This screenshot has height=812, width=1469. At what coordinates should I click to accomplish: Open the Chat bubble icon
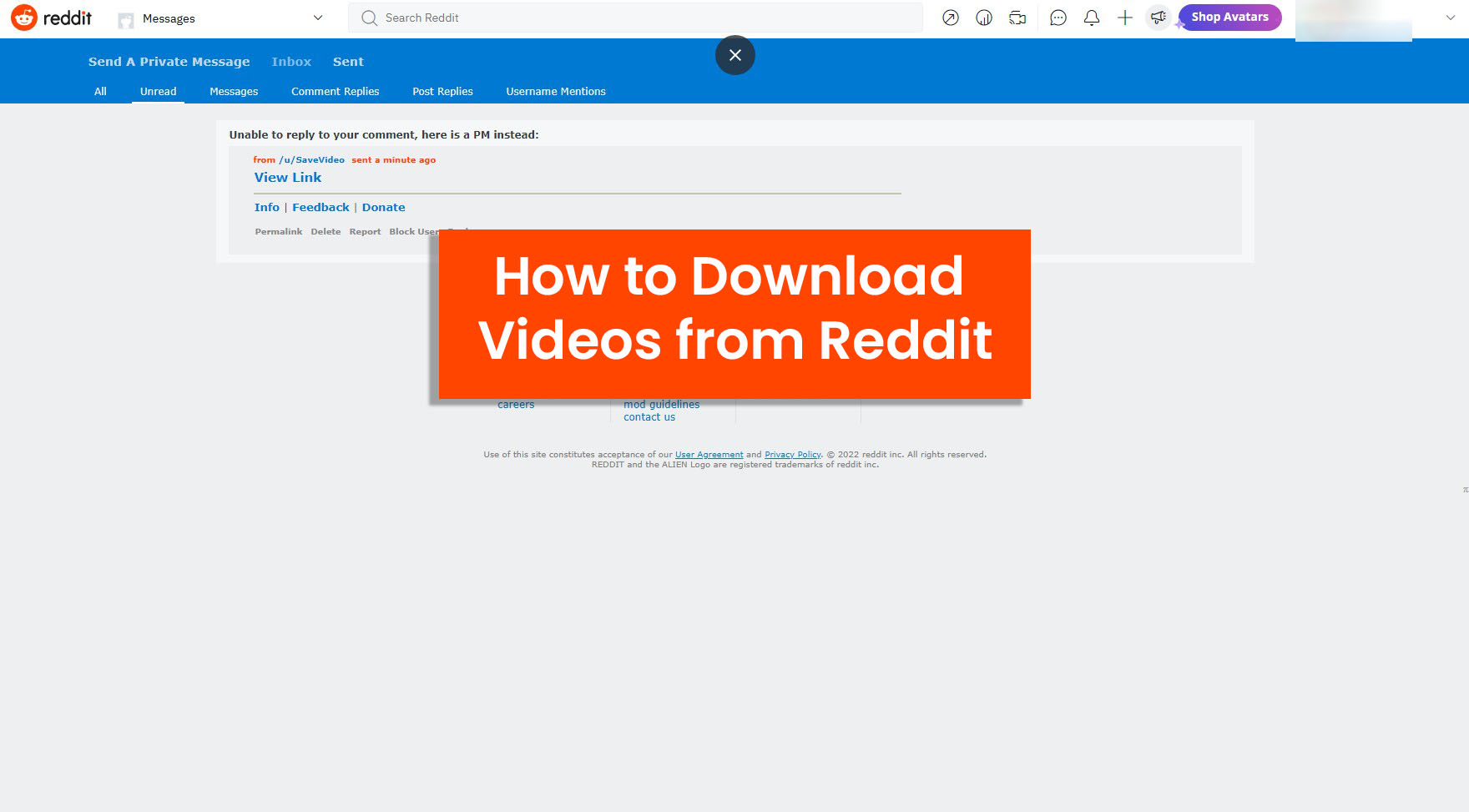1058,18
